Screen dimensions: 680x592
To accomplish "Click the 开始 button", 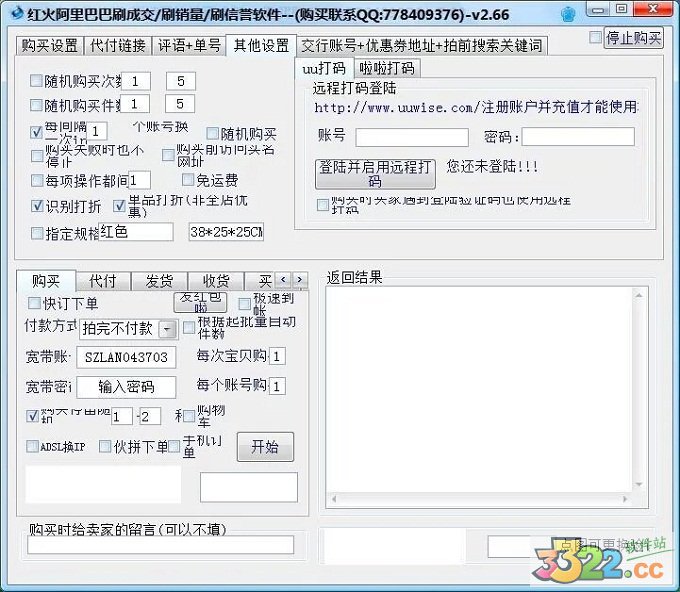I will (265, 447).
